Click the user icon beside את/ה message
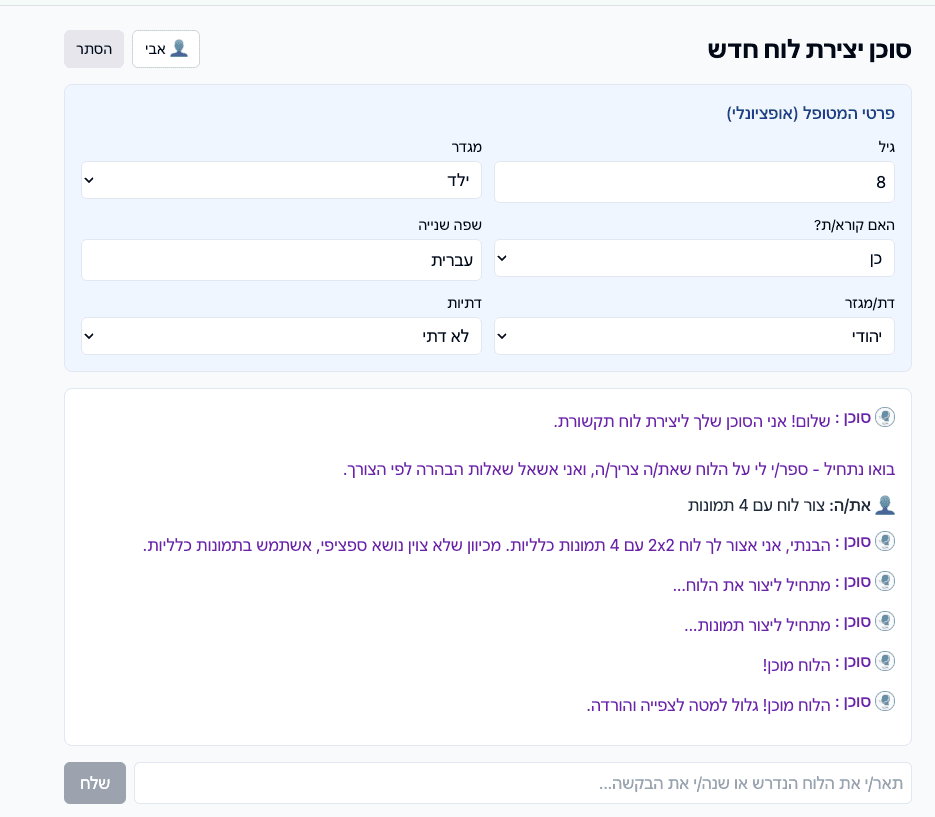935x817 pixels. pyautogui.click(x=885, y=505)
